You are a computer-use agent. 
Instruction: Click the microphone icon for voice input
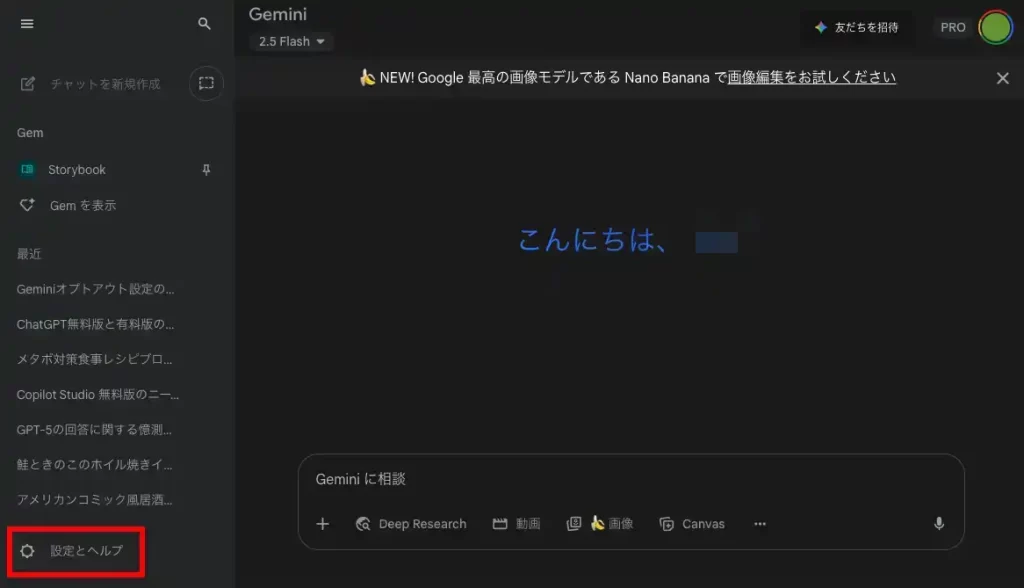939,524
